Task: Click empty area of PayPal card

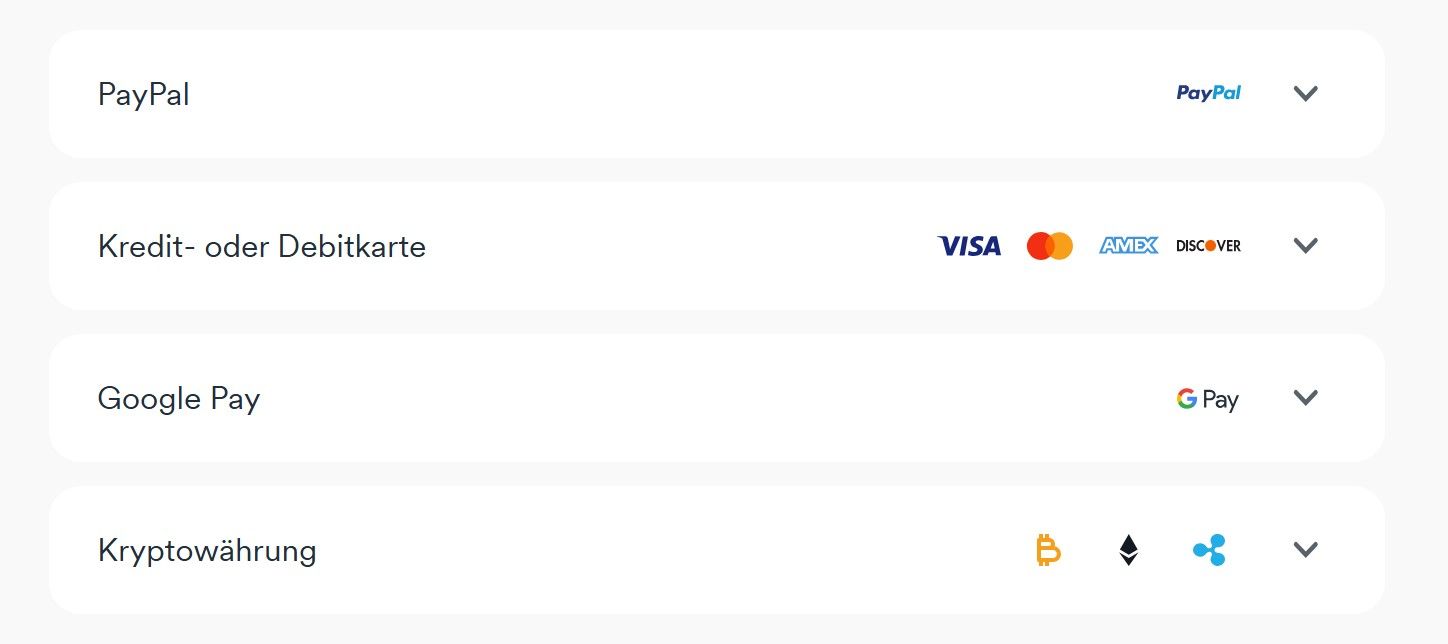Action: click(680, 94)
